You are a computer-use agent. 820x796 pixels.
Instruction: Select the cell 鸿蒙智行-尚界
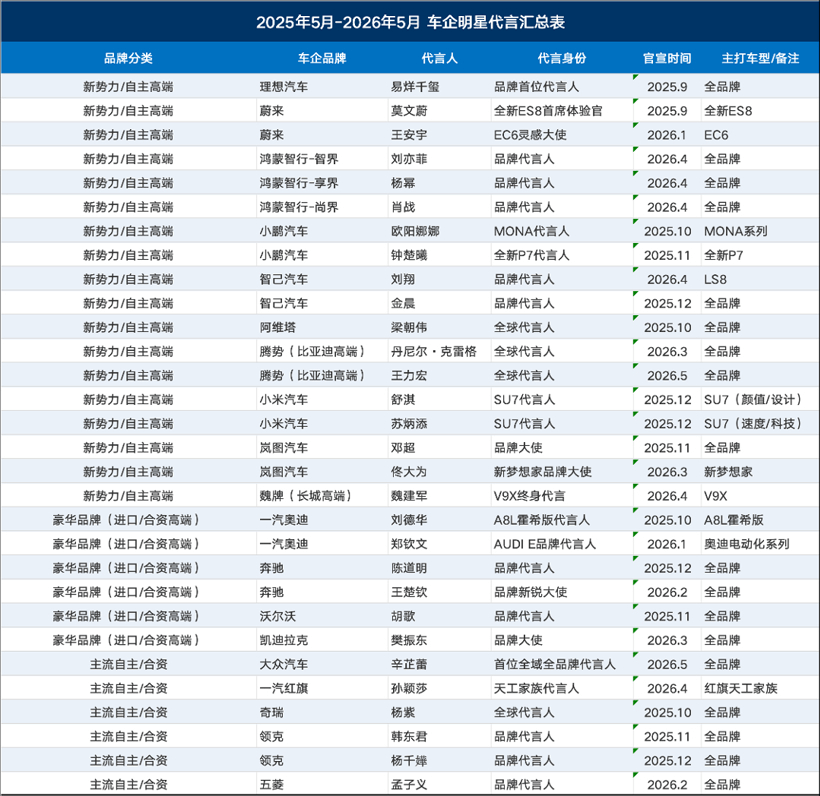click(299, 207)
